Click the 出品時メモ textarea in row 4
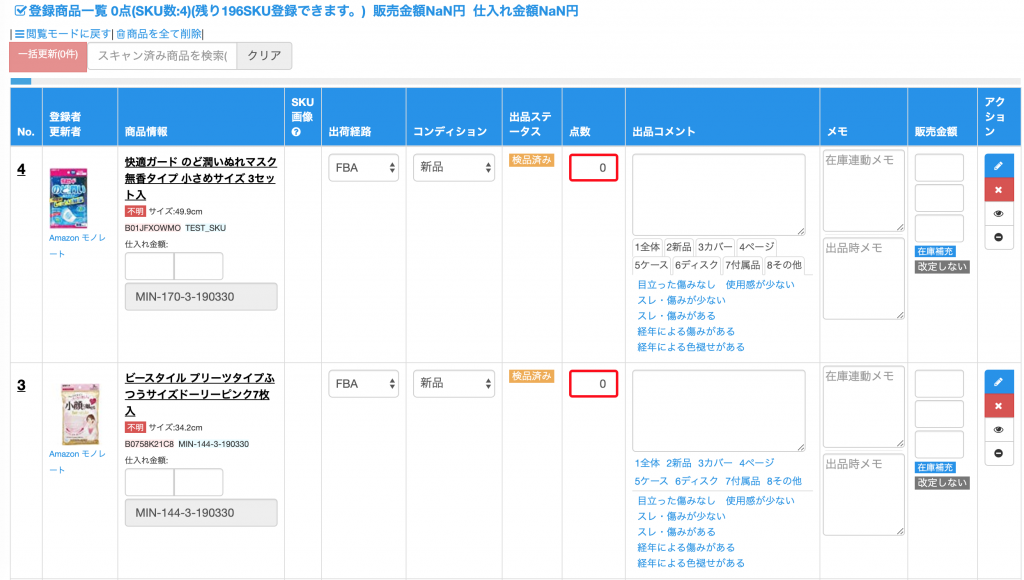Viewport: 1024px width, 580px height. click(x=863, y=279)
